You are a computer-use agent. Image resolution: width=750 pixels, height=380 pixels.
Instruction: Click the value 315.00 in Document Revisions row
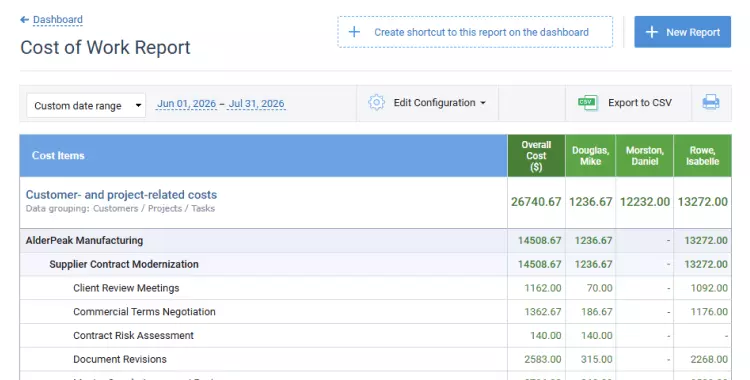pyautogui.click(x=596, y=359)
